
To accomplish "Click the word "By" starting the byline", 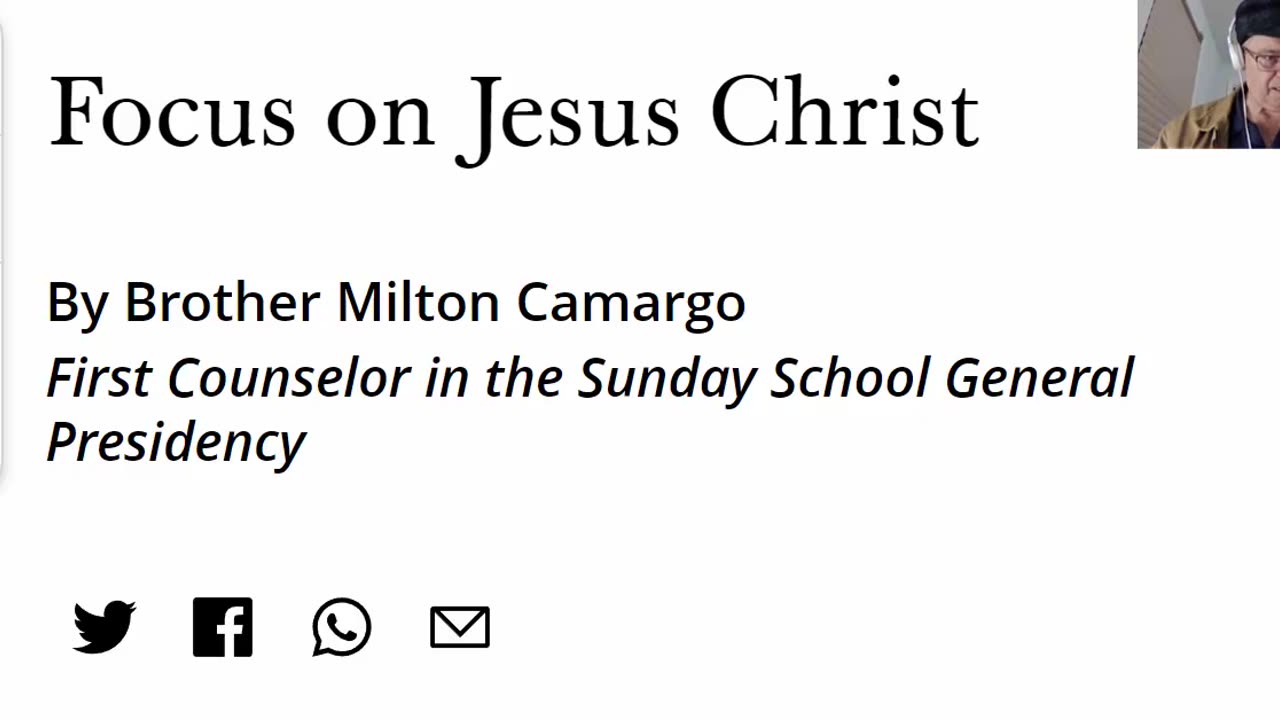I will (x=77, y=304).
